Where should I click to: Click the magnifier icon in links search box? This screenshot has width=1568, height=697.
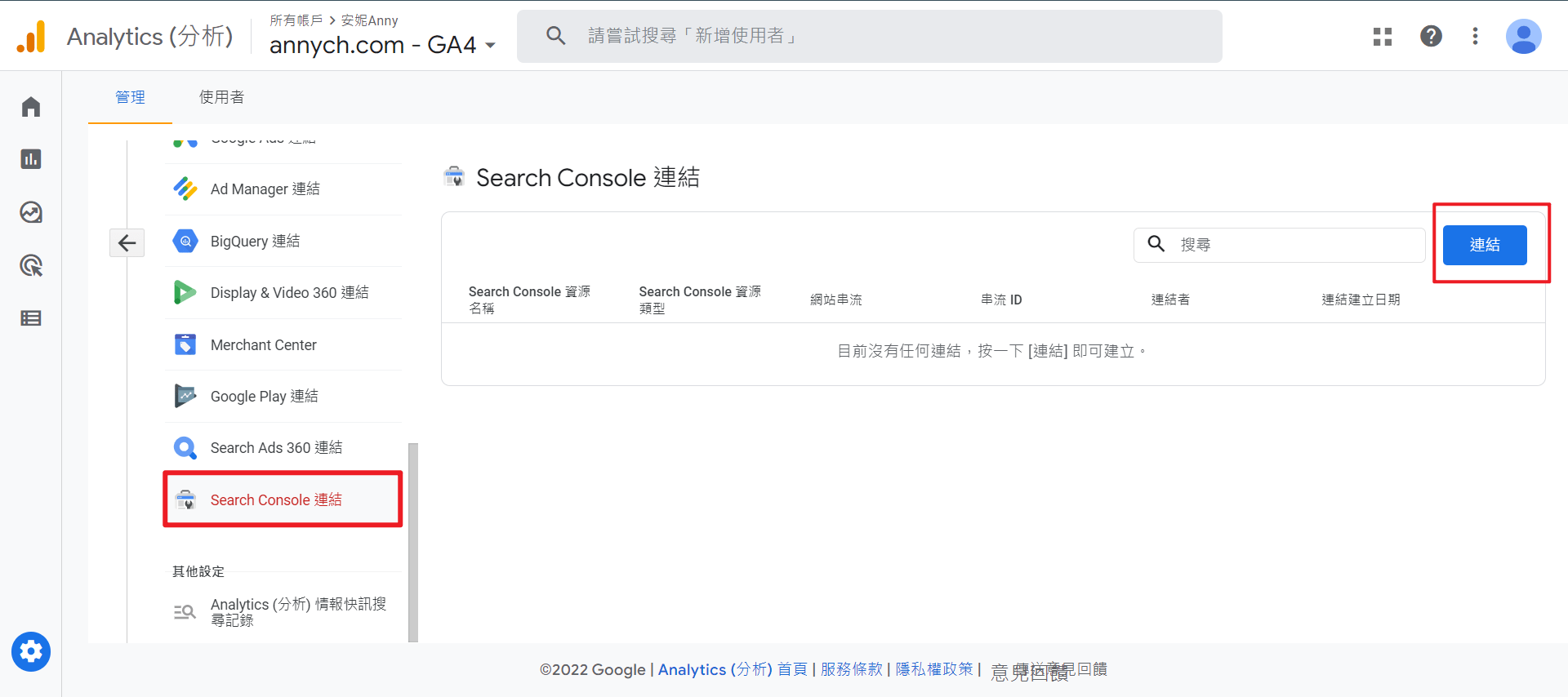coord(1156,244)
